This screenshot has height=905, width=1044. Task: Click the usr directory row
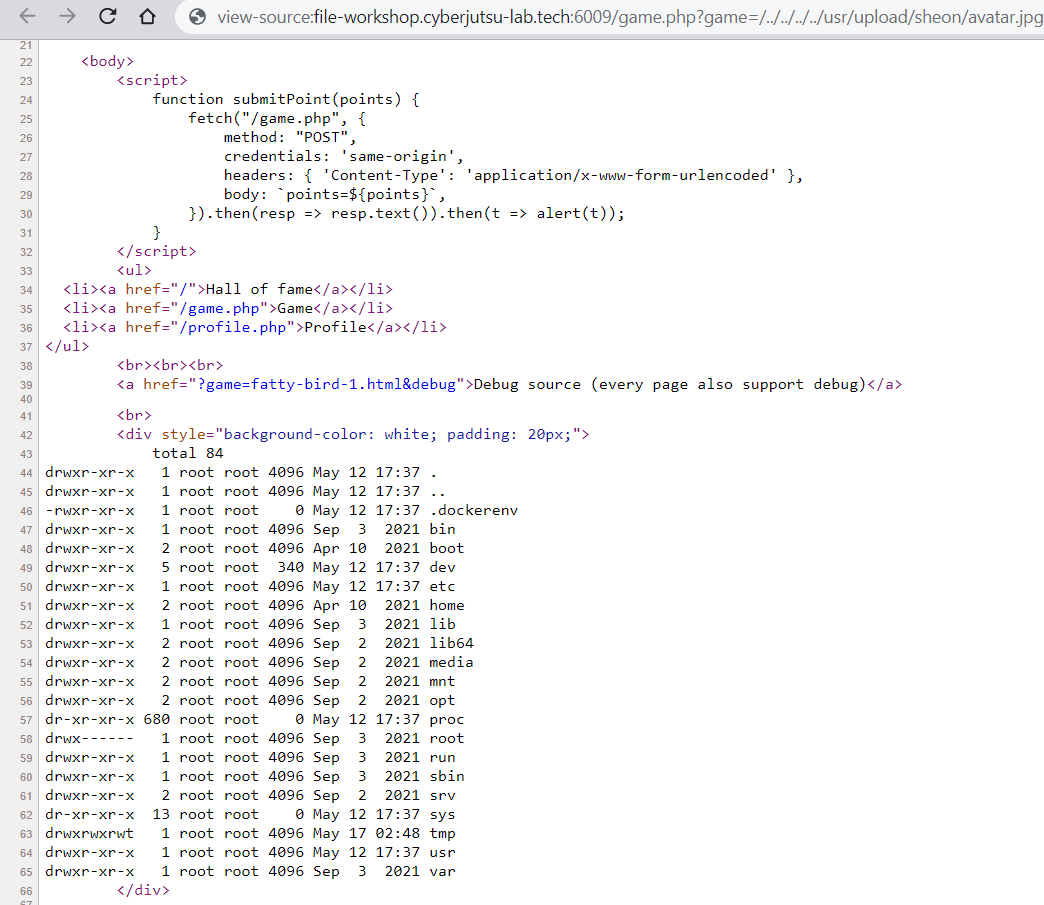pos(250,852)
